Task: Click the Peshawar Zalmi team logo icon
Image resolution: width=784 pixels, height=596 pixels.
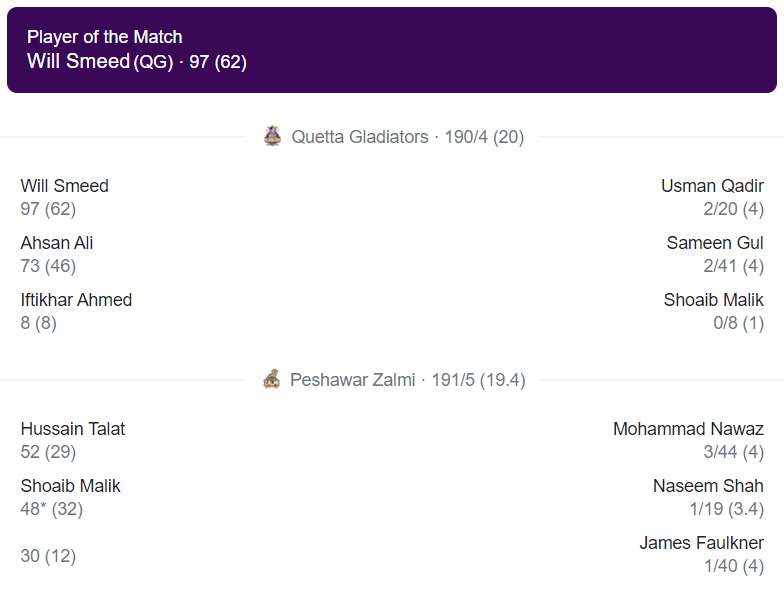Action: (272, 379)
